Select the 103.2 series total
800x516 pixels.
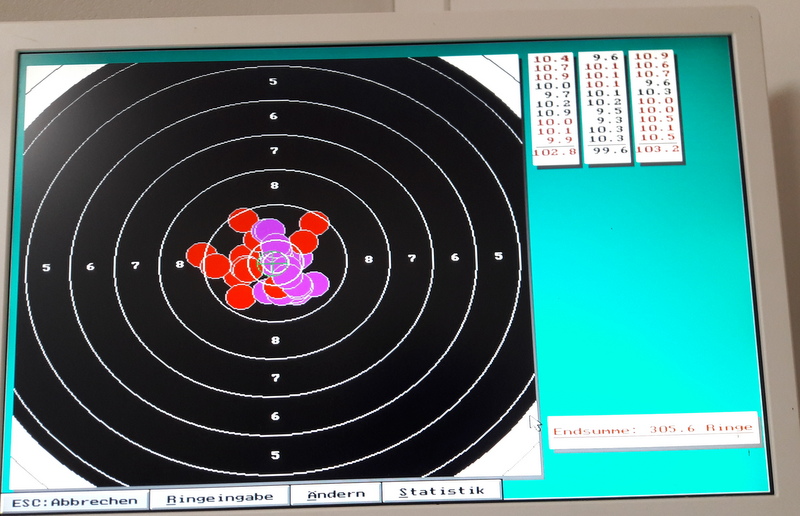click(656, 149)
